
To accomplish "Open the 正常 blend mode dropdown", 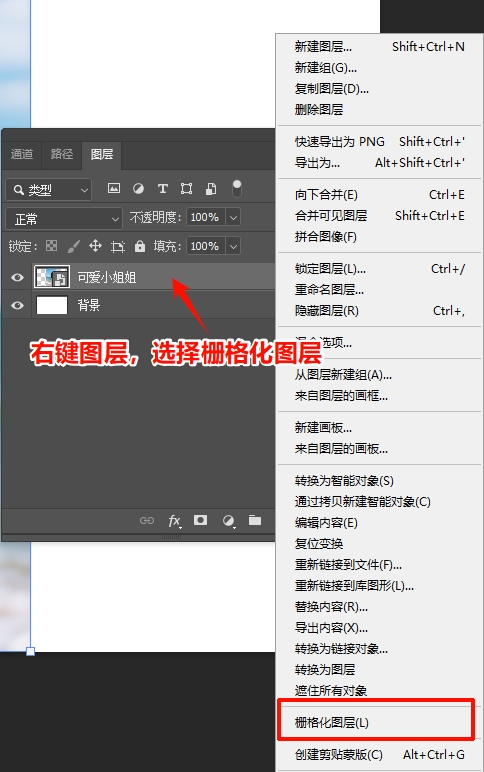I will 64,219.
